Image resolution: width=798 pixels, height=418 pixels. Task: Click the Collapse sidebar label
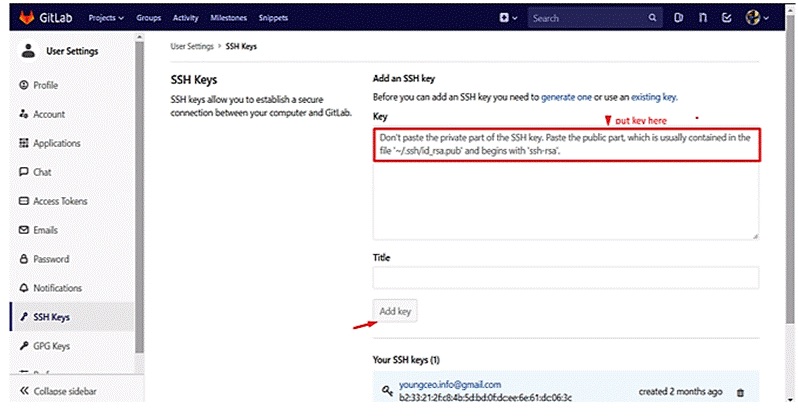(65, 391)
